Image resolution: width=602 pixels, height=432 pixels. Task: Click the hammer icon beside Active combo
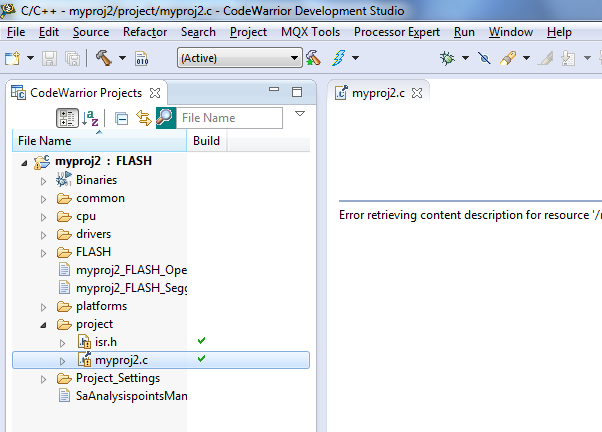tap(313, 58)
